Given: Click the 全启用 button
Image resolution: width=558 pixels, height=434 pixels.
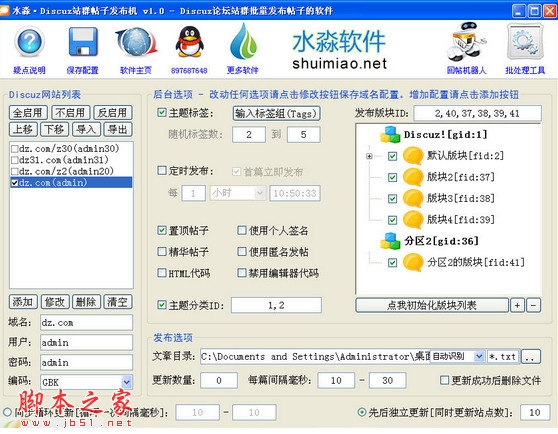Looking at the screenshot, I should pos(28,113).
